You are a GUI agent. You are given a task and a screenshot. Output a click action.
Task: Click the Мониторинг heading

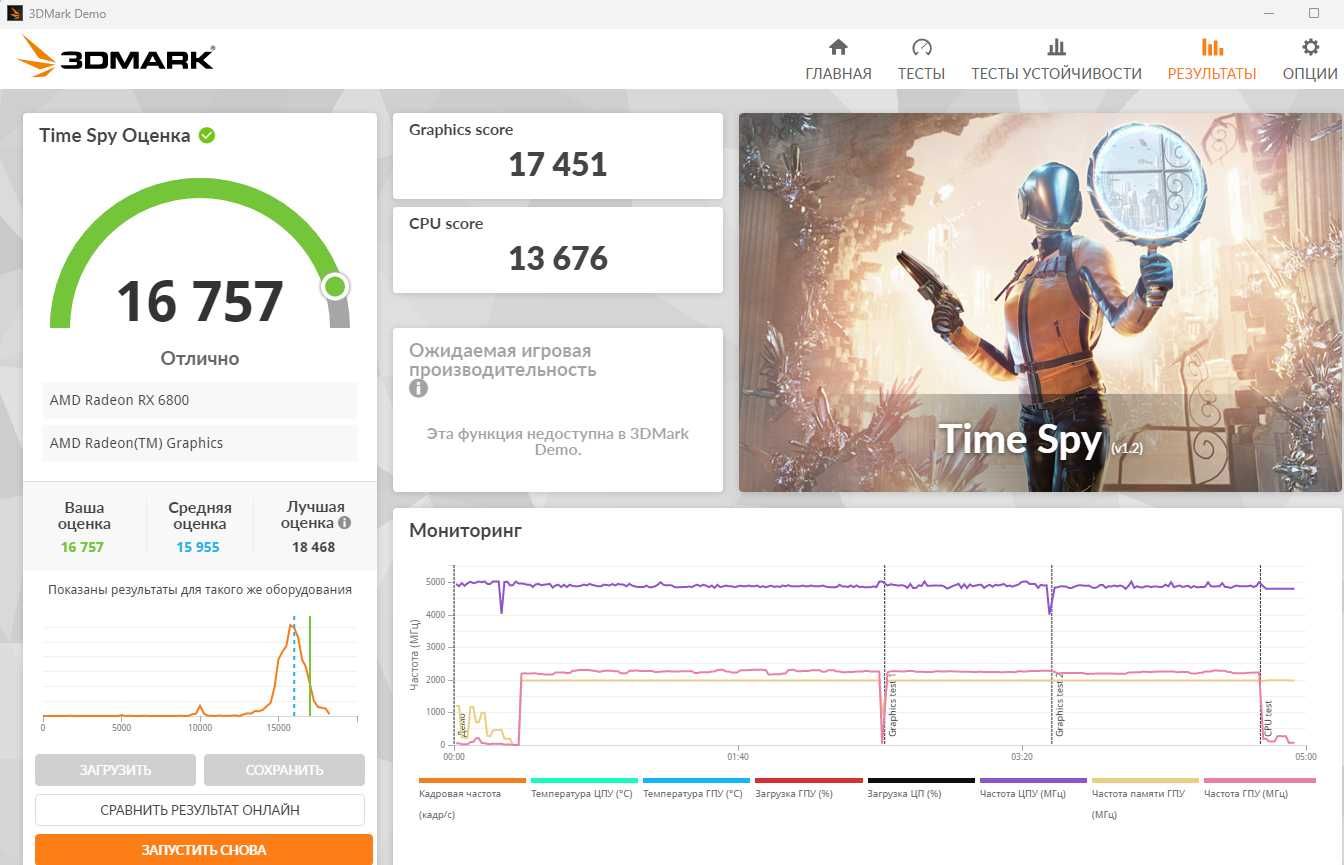click(x=465, y=531)
